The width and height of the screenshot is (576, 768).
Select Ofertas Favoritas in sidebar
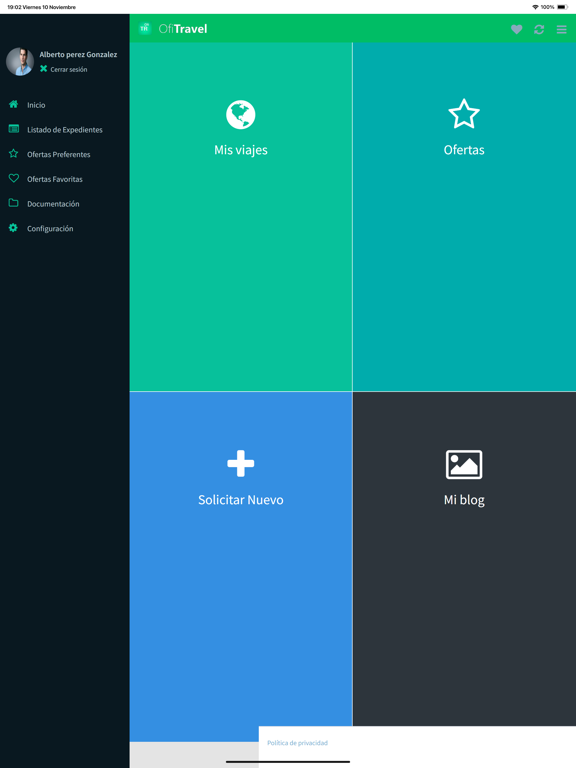55,179
